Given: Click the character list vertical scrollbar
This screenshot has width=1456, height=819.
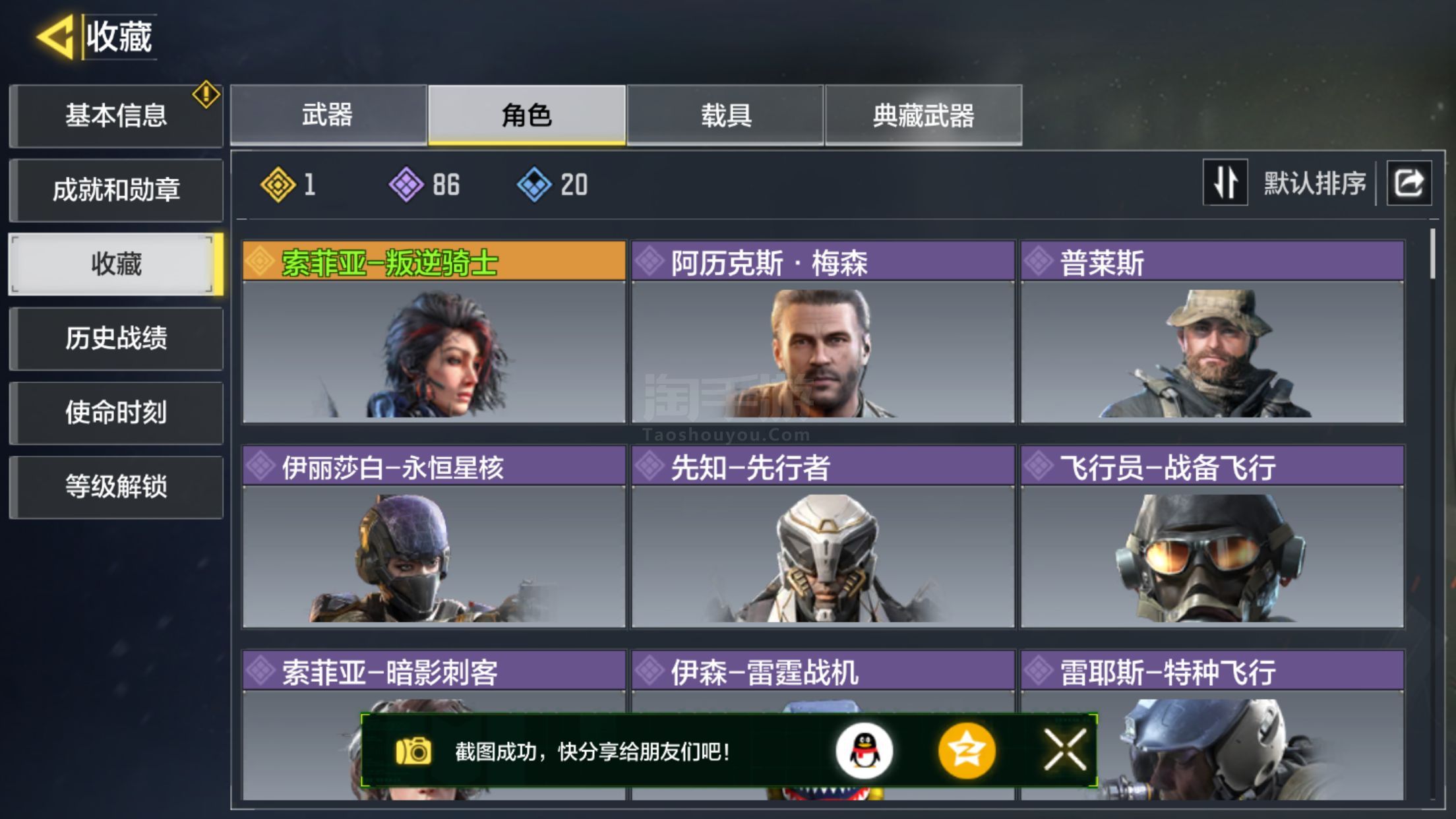Looking at the screenshot, I should coord(1432,254).
